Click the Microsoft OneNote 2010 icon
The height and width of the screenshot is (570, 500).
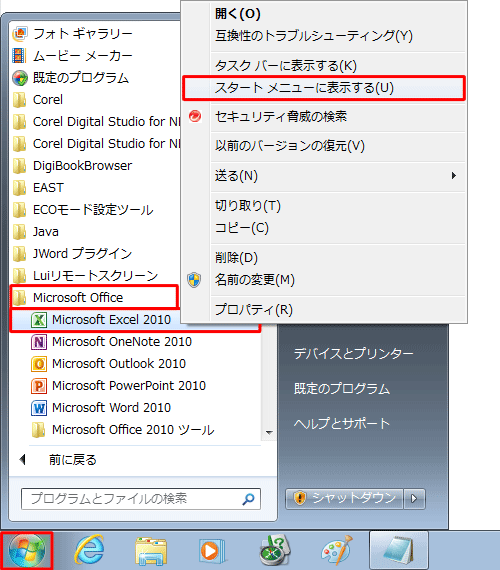pos(39,342)
